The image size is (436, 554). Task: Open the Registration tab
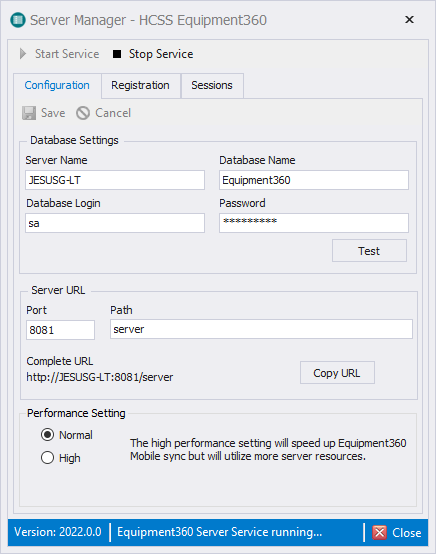point(140,85)
